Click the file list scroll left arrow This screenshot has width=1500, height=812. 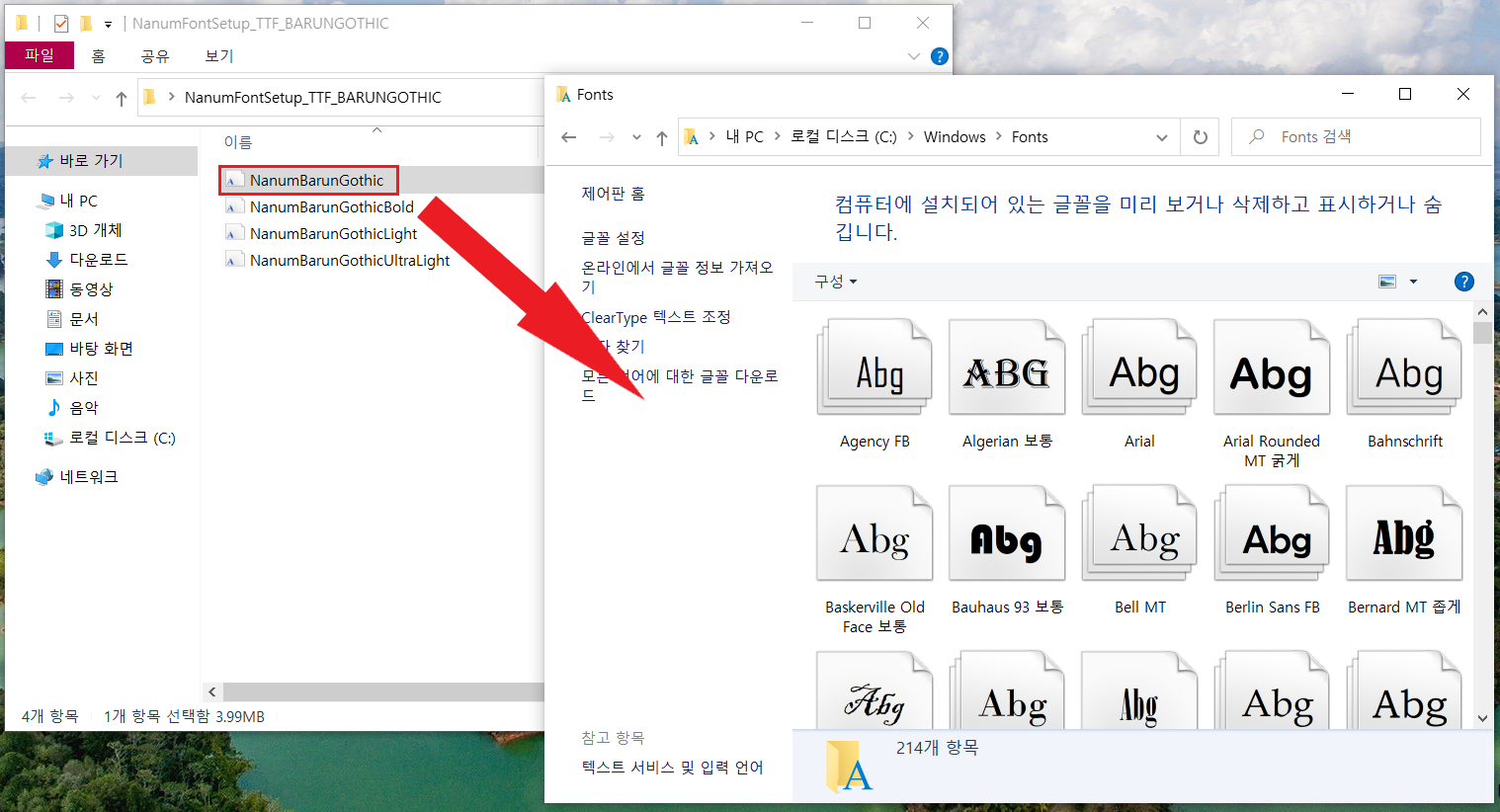click(x=212, y=691)
